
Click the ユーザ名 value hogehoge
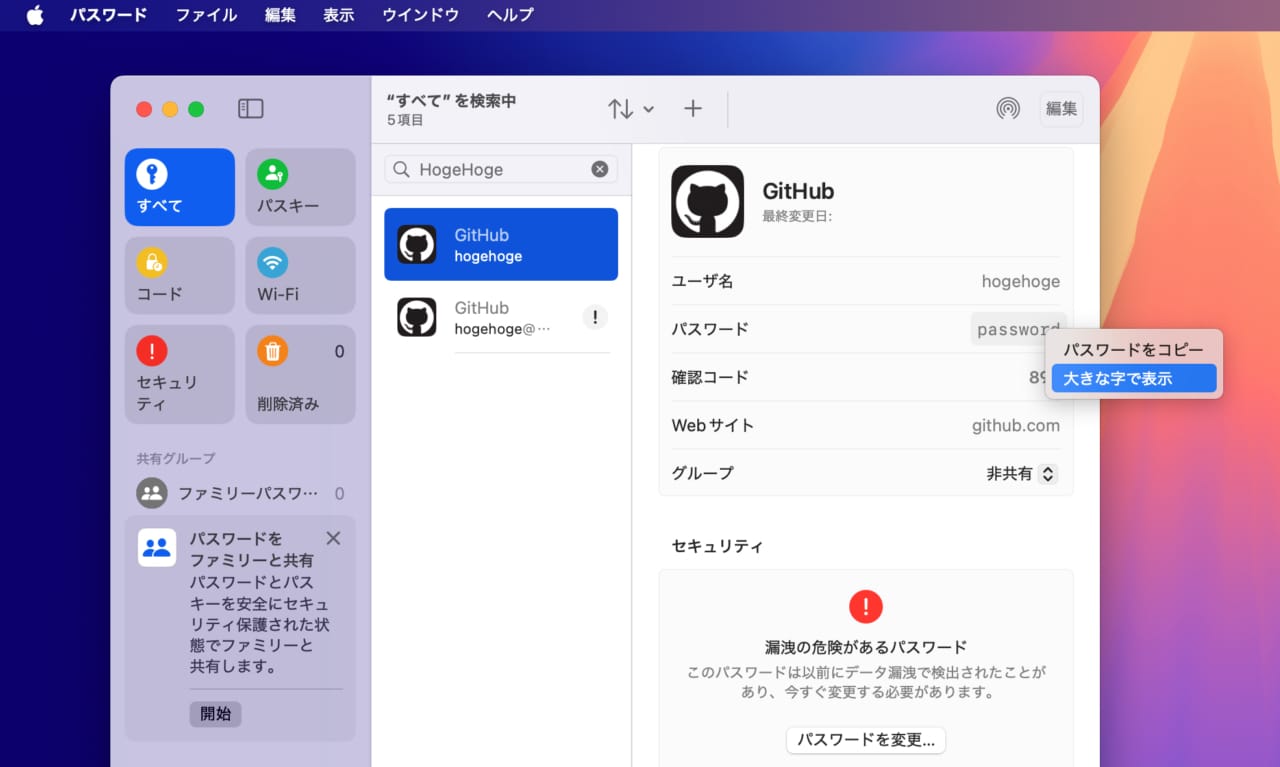(x=1020, y=281)
